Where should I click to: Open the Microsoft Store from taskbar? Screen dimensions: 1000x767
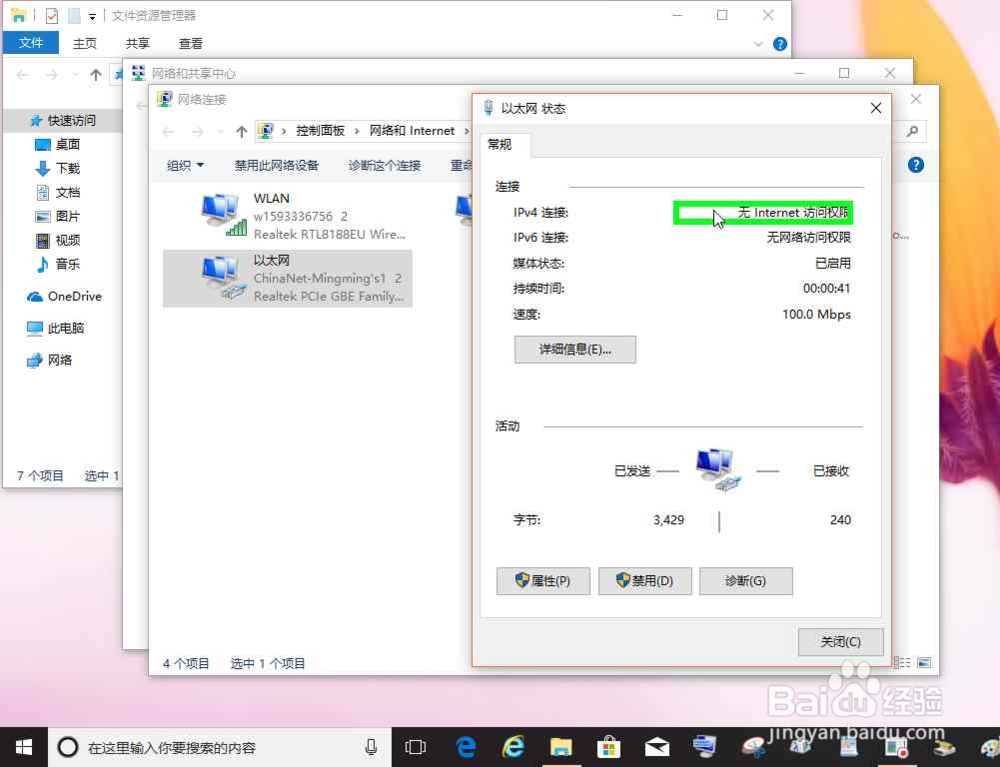click(x=608, y=746)
